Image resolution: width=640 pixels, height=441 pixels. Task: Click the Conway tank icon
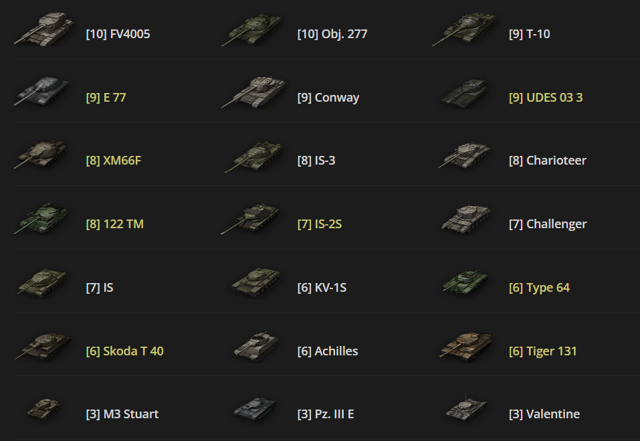coord(253,92)
